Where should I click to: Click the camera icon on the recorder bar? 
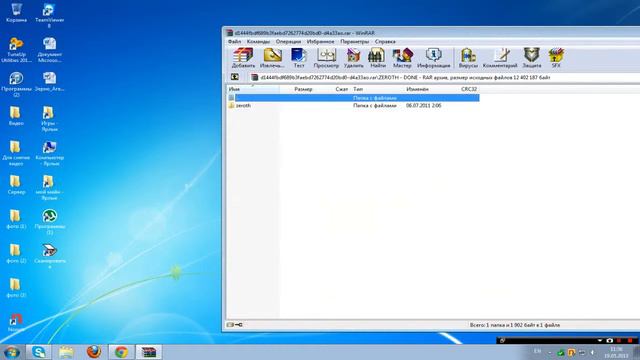coord(609,340)
